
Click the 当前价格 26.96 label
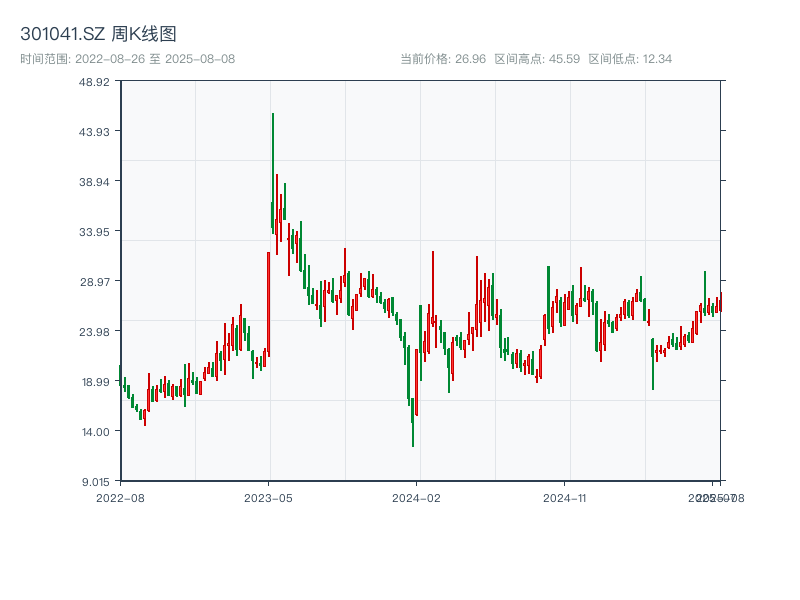(442, 59)
